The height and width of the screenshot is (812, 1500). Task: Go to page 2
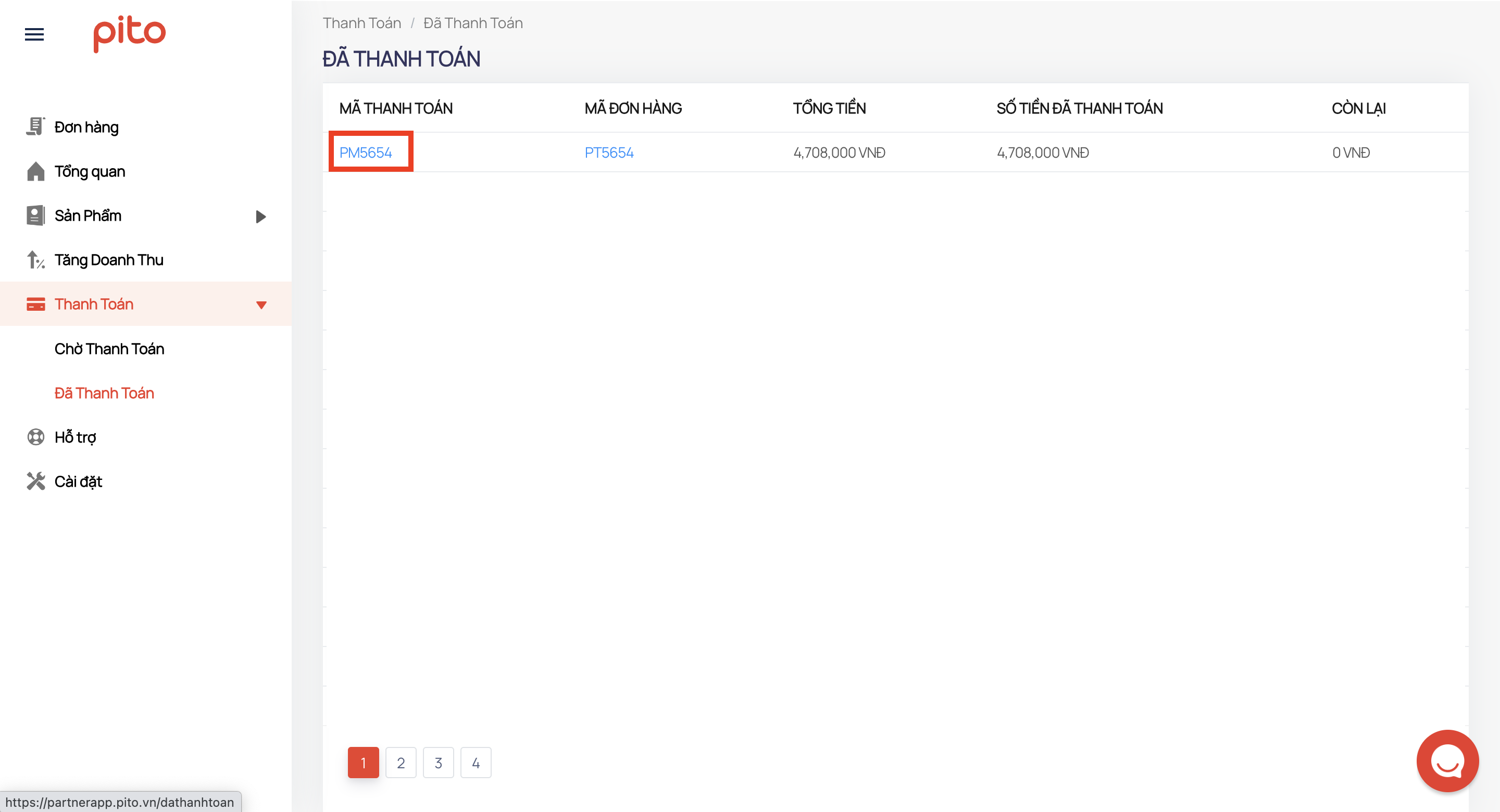[x=401, y=763]
